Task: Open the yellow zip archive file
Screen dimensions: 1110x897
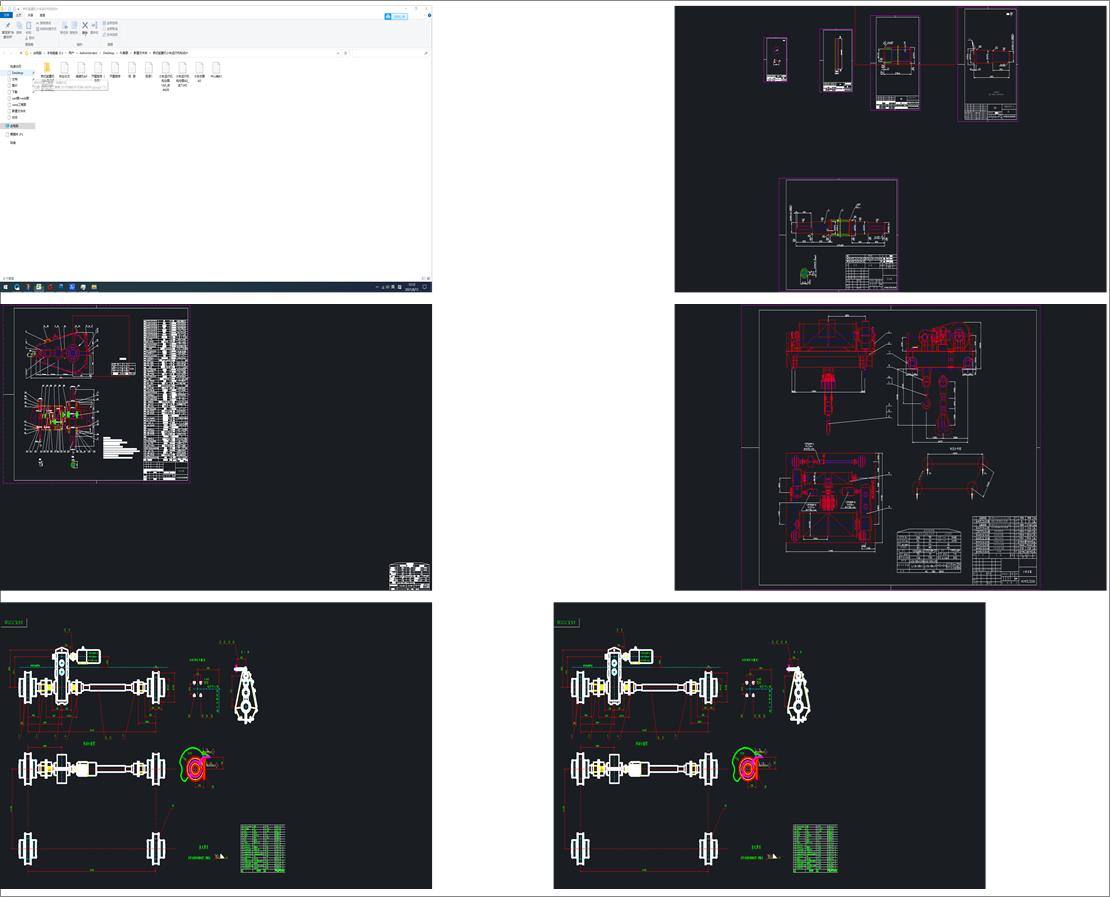Action: pyautogui.click(x=47, y=68)
